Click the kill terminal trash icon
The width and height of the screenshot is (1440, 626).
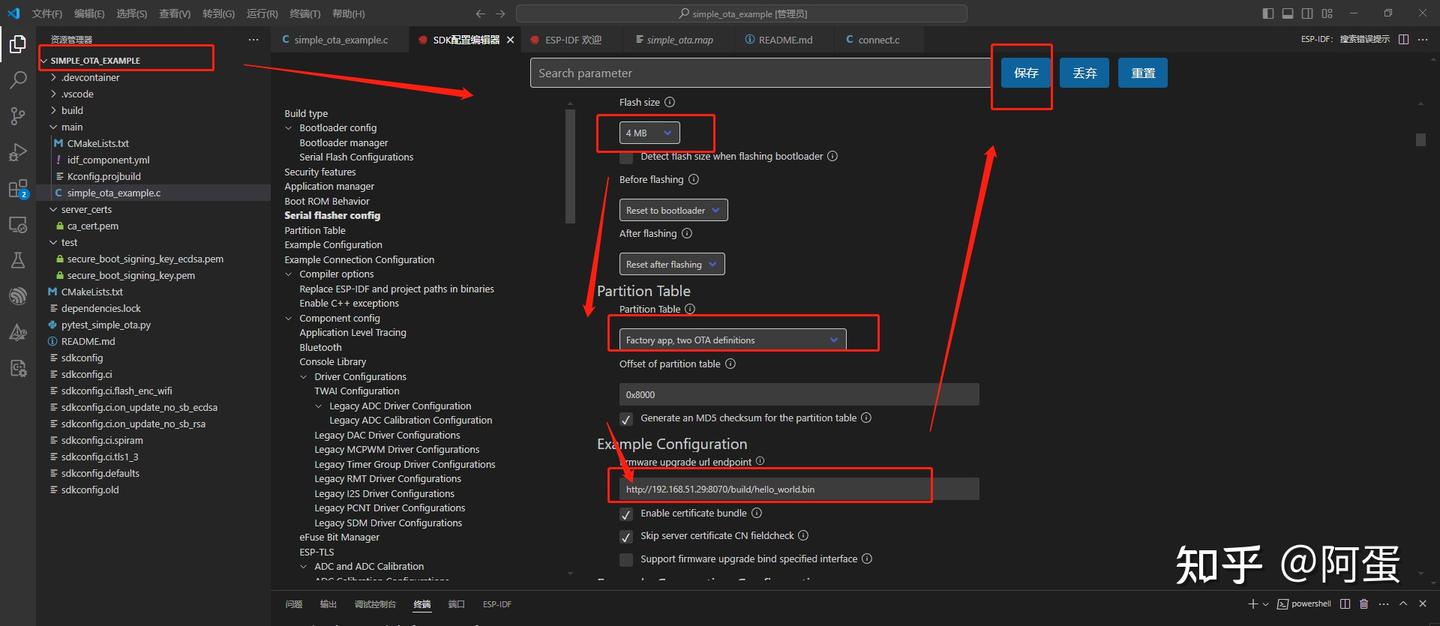(x=1363, y=603)
